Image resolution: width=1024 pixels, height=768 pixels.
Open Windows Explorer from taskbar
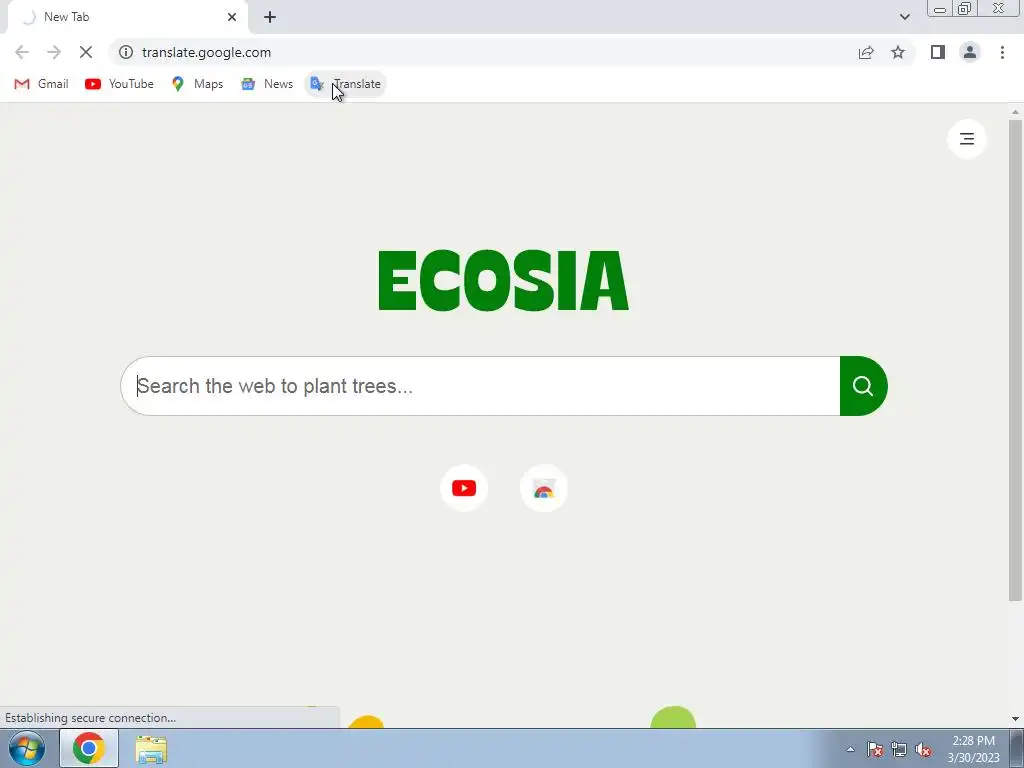pos(151,749)
